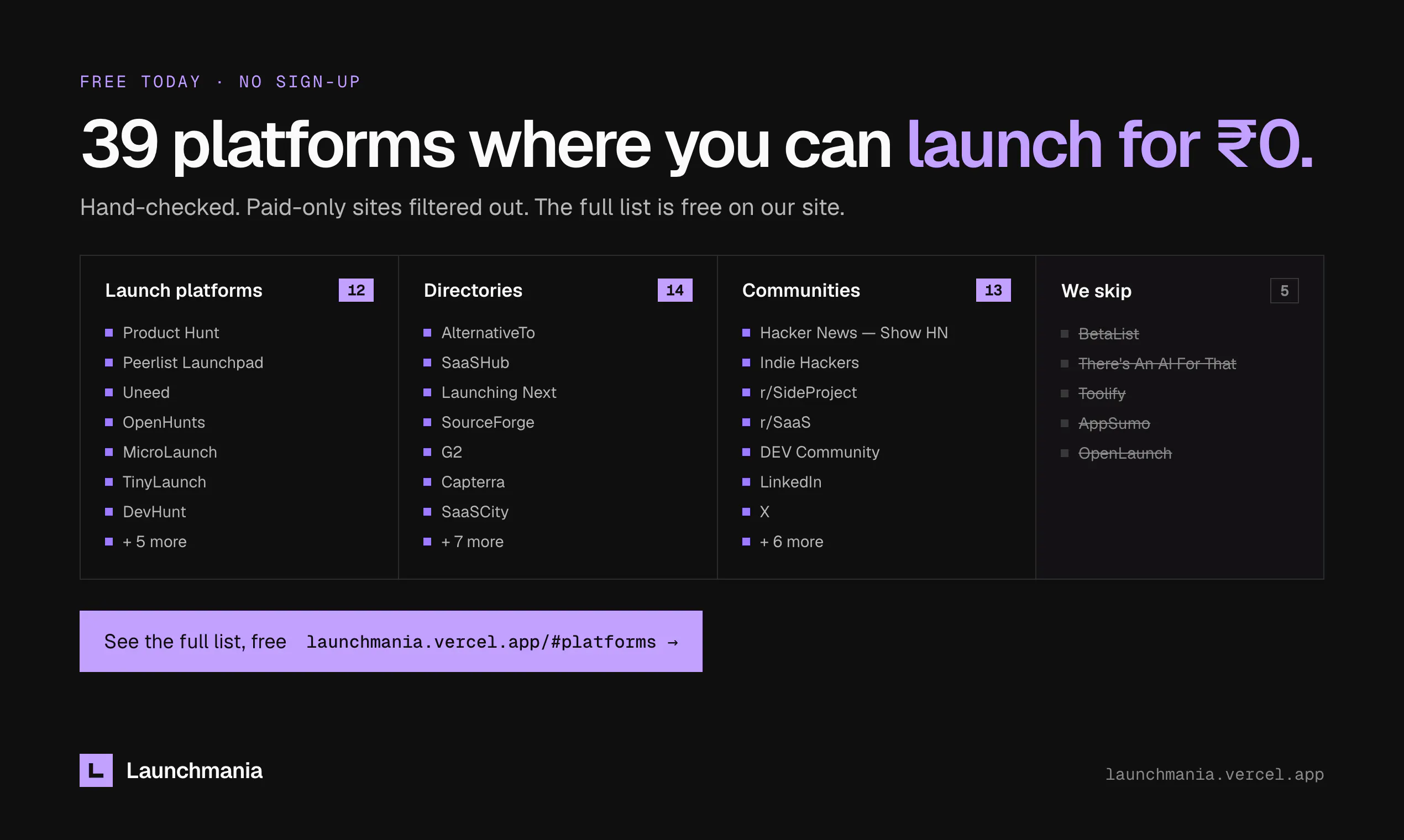The height and width of the screenshot is (840, 1404).
Task: Click the struck-through 'BetaList' entry
Action: pyautogui.click(x=1108, y=334)
